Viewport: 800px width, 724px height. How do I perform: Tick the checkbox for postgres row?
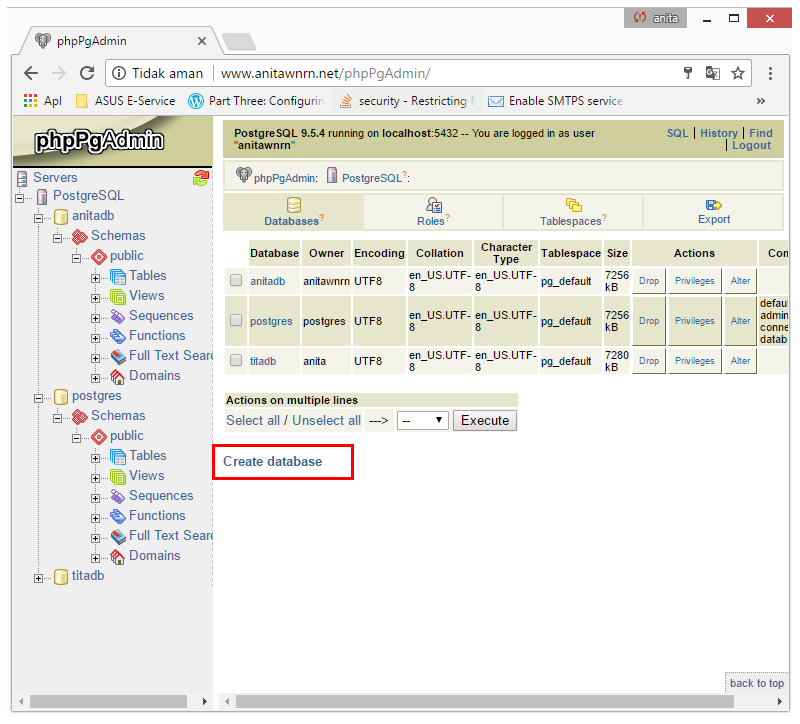click(x=236, y=320)
